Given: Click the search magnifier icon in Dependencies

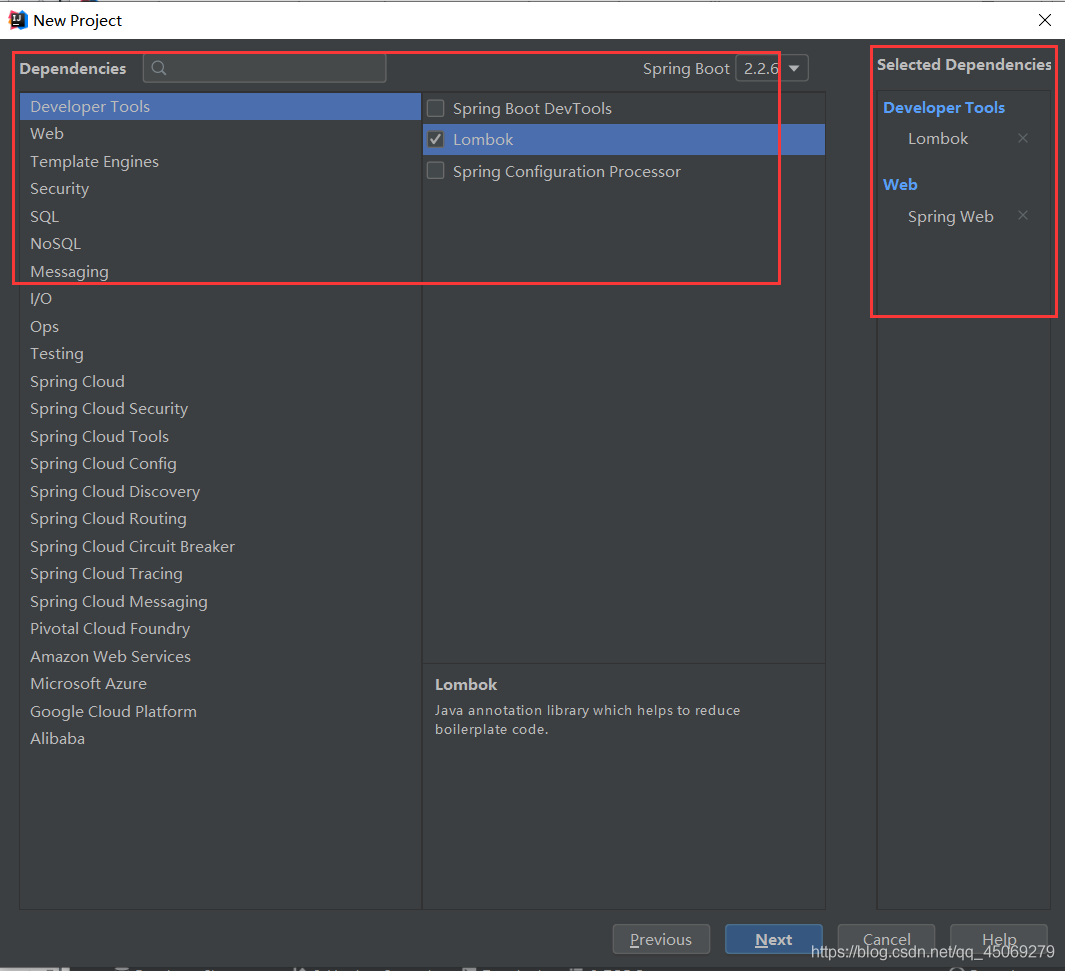Looking at the screenshot, I should [159, 68].
